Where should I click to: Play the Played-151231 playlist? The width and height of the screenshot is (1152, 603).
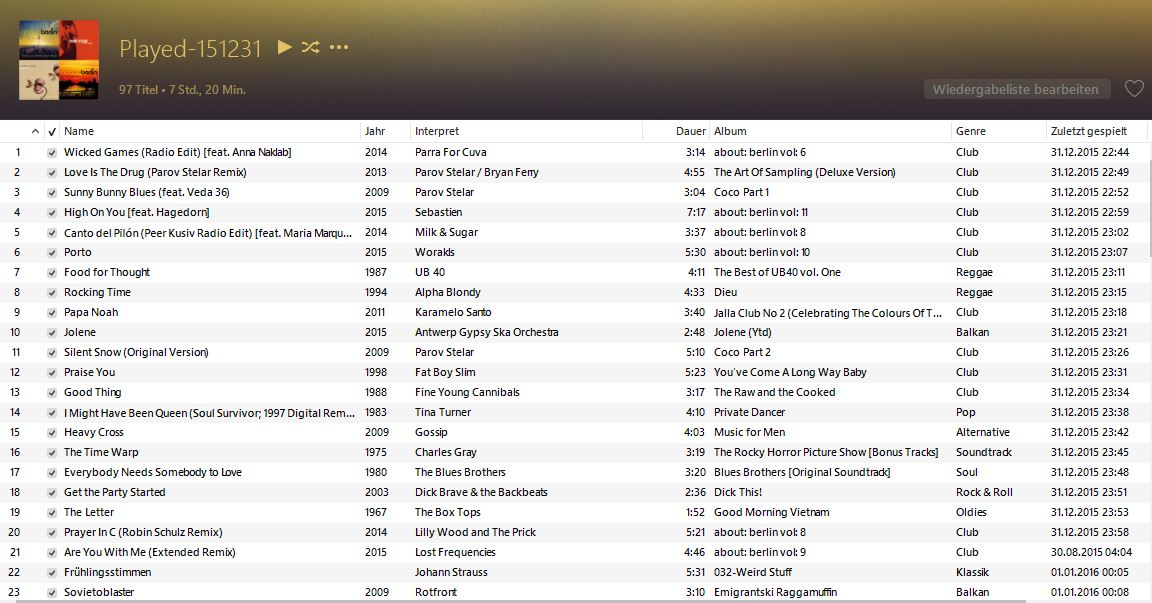click(283, 48)
